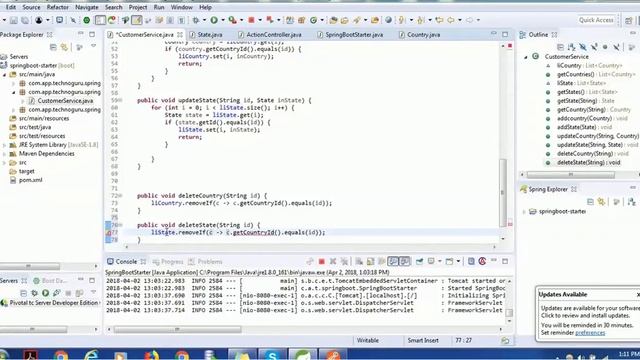Click the Quick Access search field
Screen dimensions: 640x360
596,20
